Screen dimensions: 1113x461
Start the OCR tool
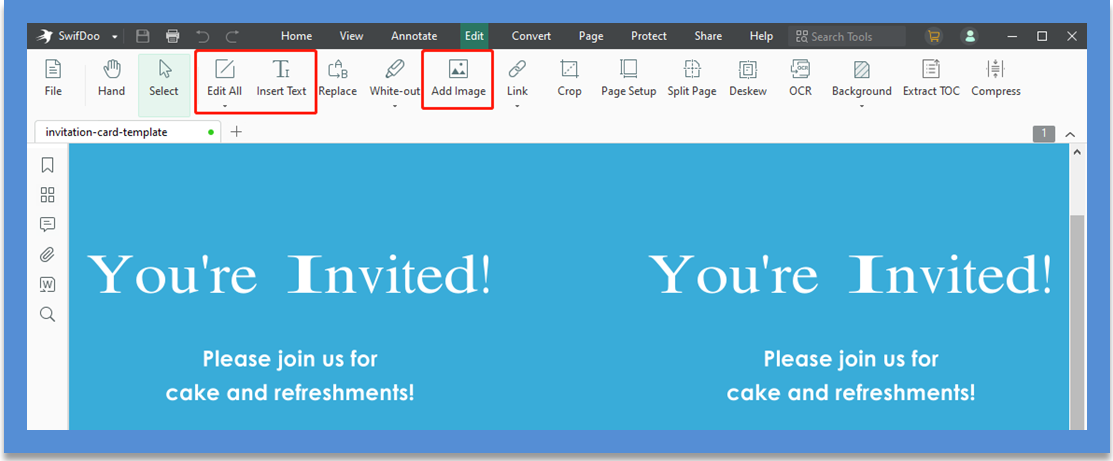tap(801, 78)
